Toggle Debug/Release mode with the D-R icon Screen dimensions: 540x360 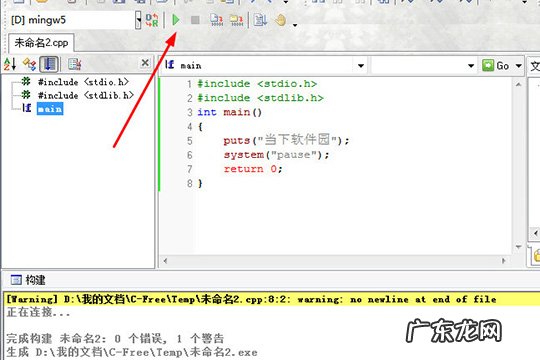pyautogui.click(x=152, y=20)
